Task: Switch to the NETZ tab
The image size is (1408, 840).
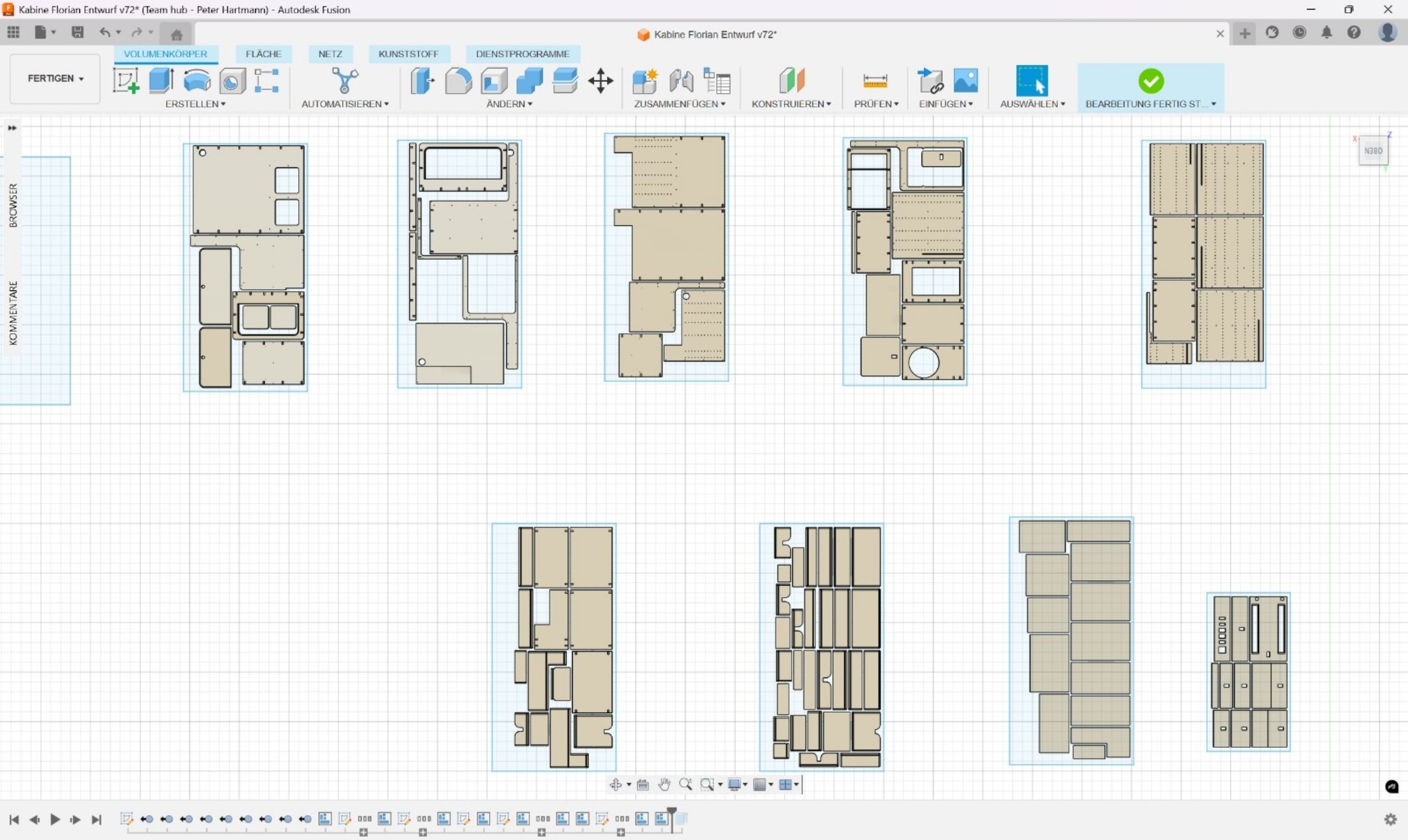Action: point(330,54)
